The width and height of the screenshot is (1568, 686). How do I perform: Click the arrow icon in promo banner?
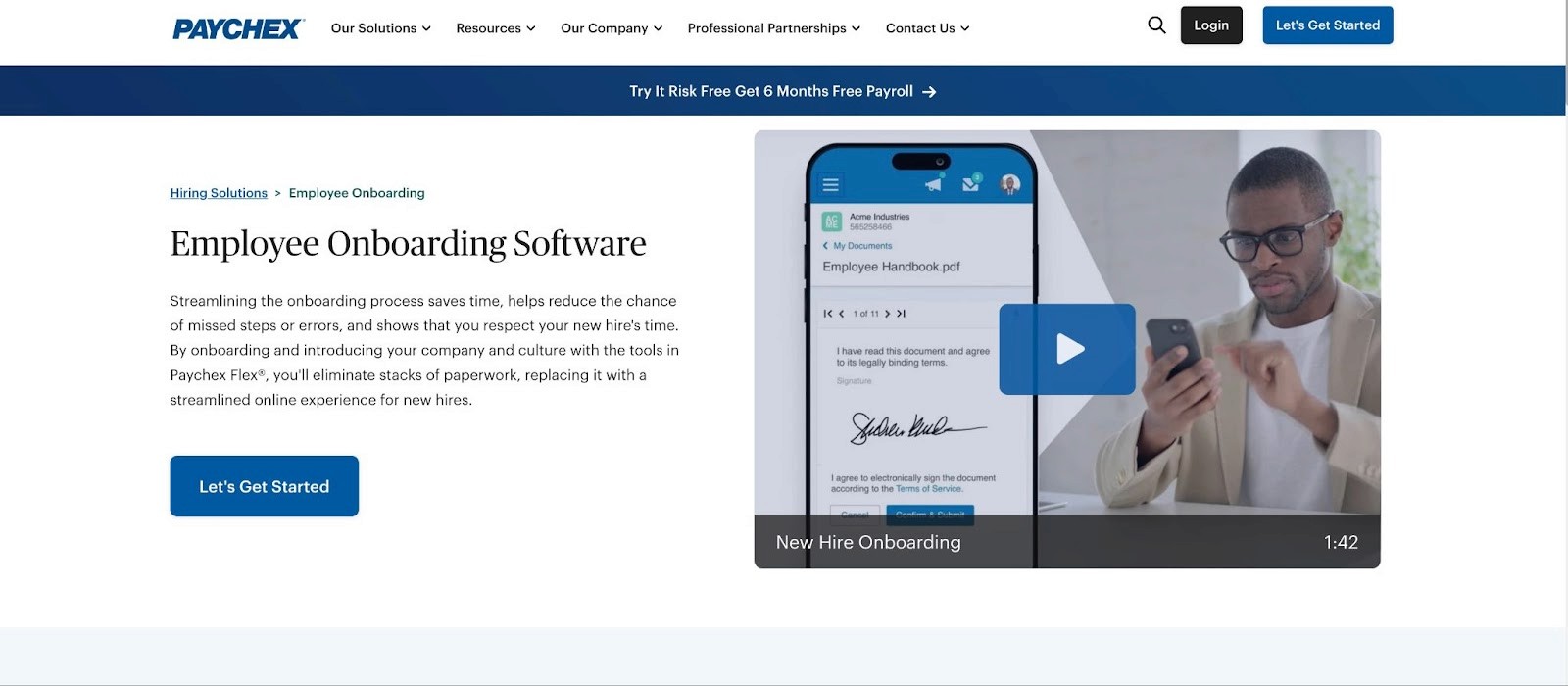click(x=929, y=92)
